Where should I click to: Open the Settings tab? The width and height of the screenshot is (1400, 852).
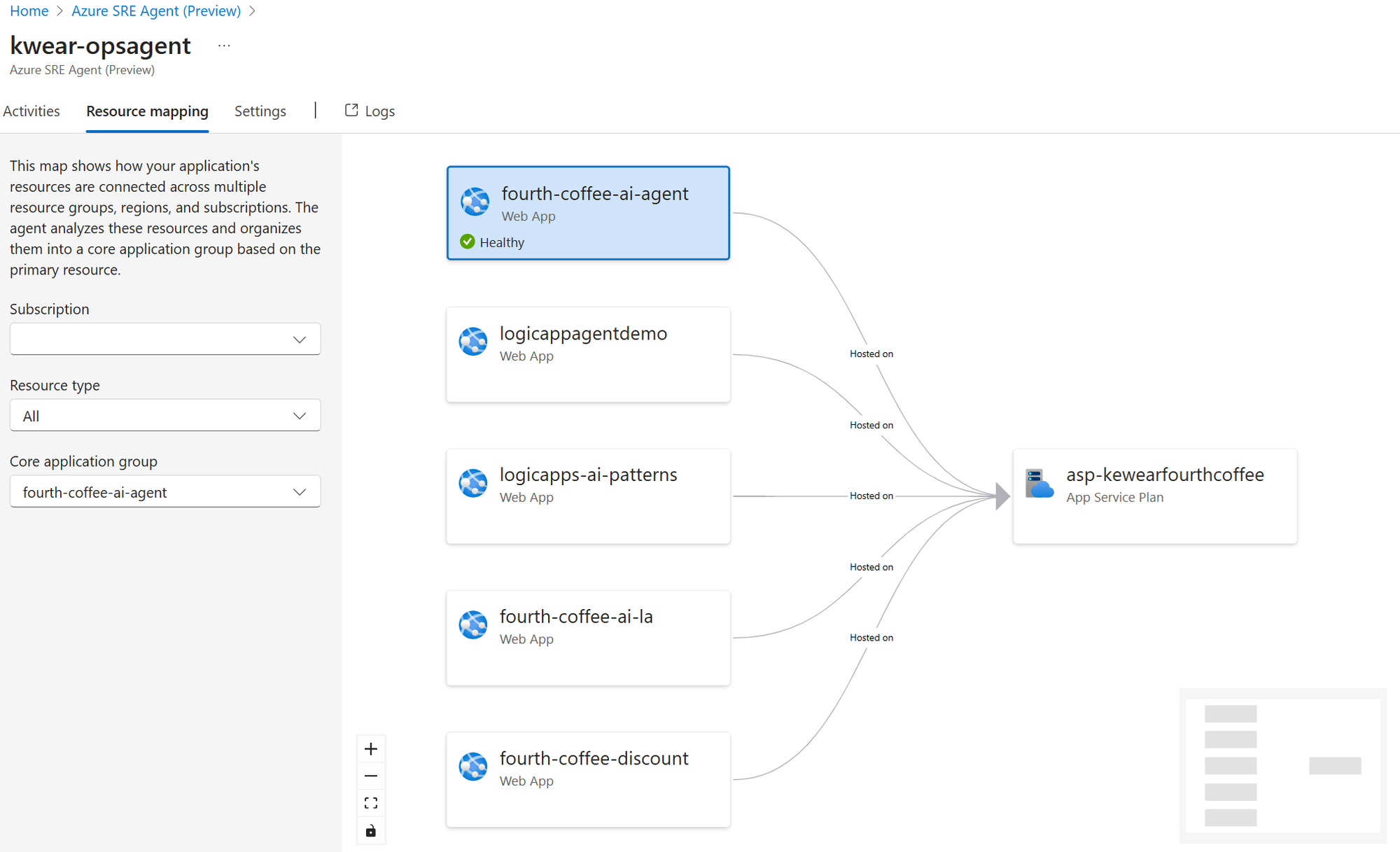tap(260, 111)
